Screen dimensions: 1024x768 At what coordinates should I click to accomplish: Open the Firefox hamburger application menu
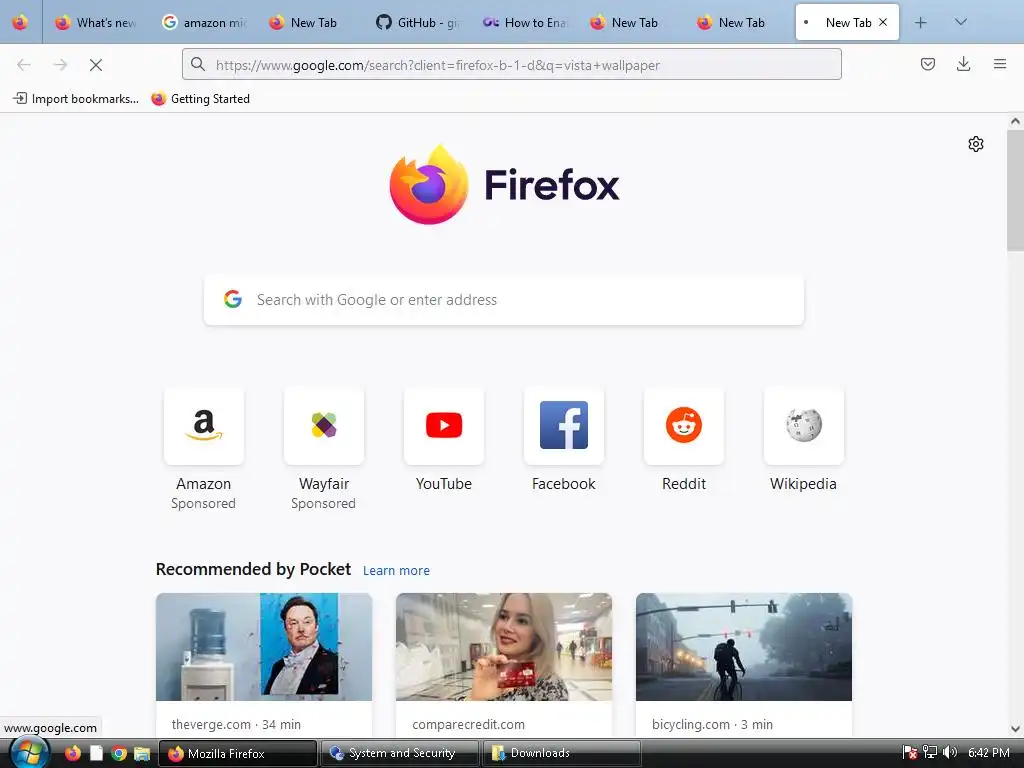(1000, 64)
